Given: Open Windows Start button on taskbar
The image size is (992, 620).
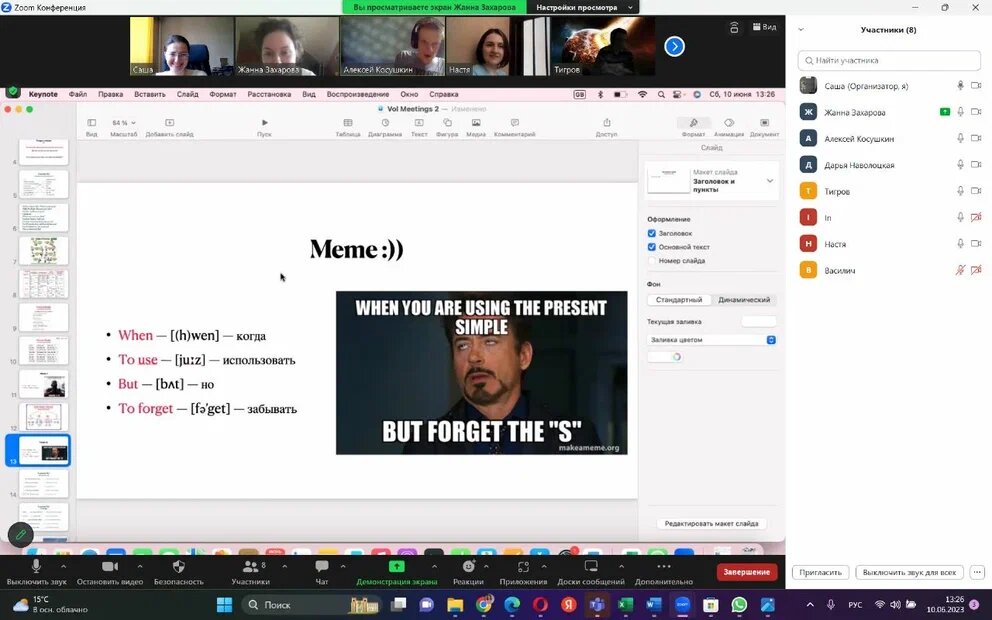Looking at the screenshot, I should pyautogui.click(x=224, y=605).
